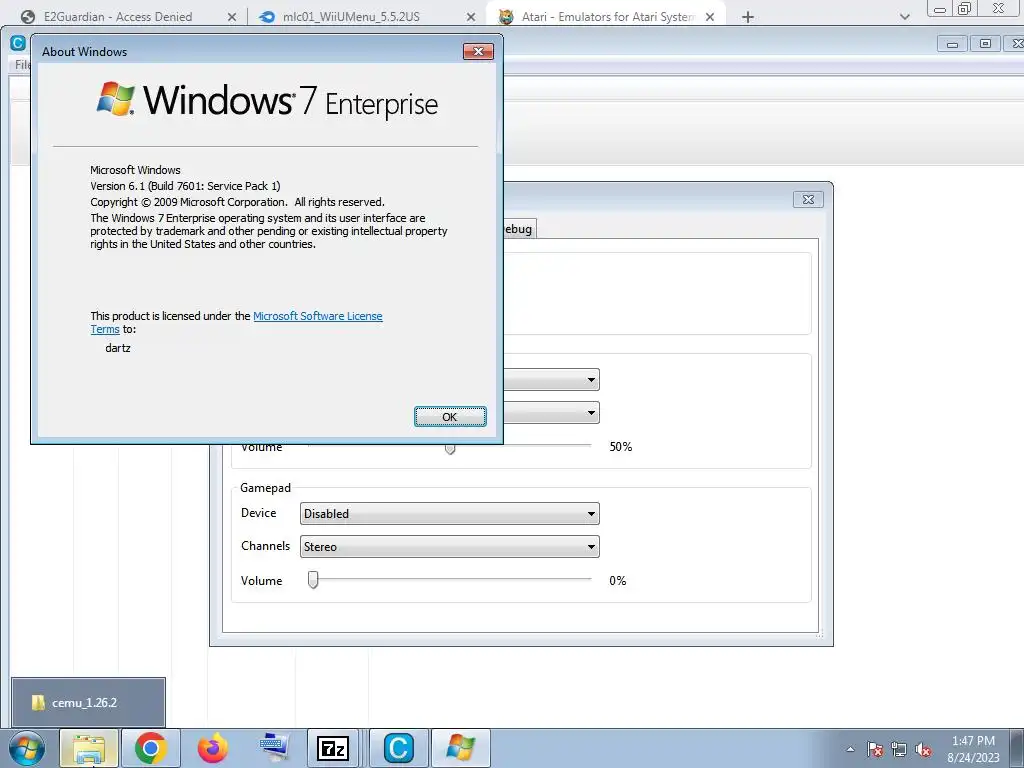This screenshot has height=768, width=1024.
Task: Switch to Cemu on the taskbar
Action: click(399, 748)
